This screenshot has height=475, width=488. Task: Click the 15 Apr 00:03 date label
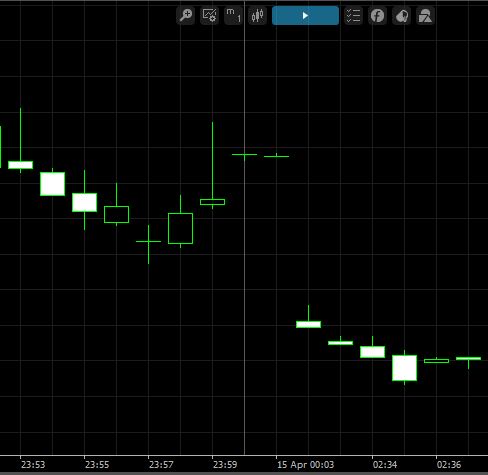[x=305, y=464]
